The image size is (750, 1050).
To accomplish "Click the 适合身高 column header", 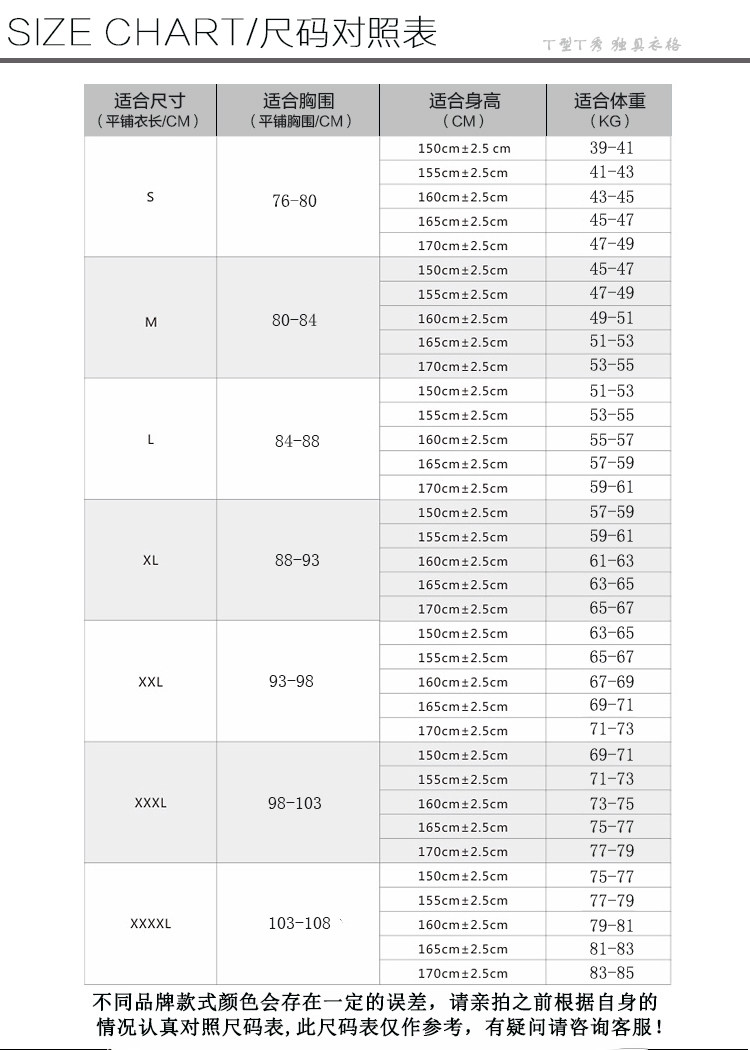I will (x=463, y=110).
